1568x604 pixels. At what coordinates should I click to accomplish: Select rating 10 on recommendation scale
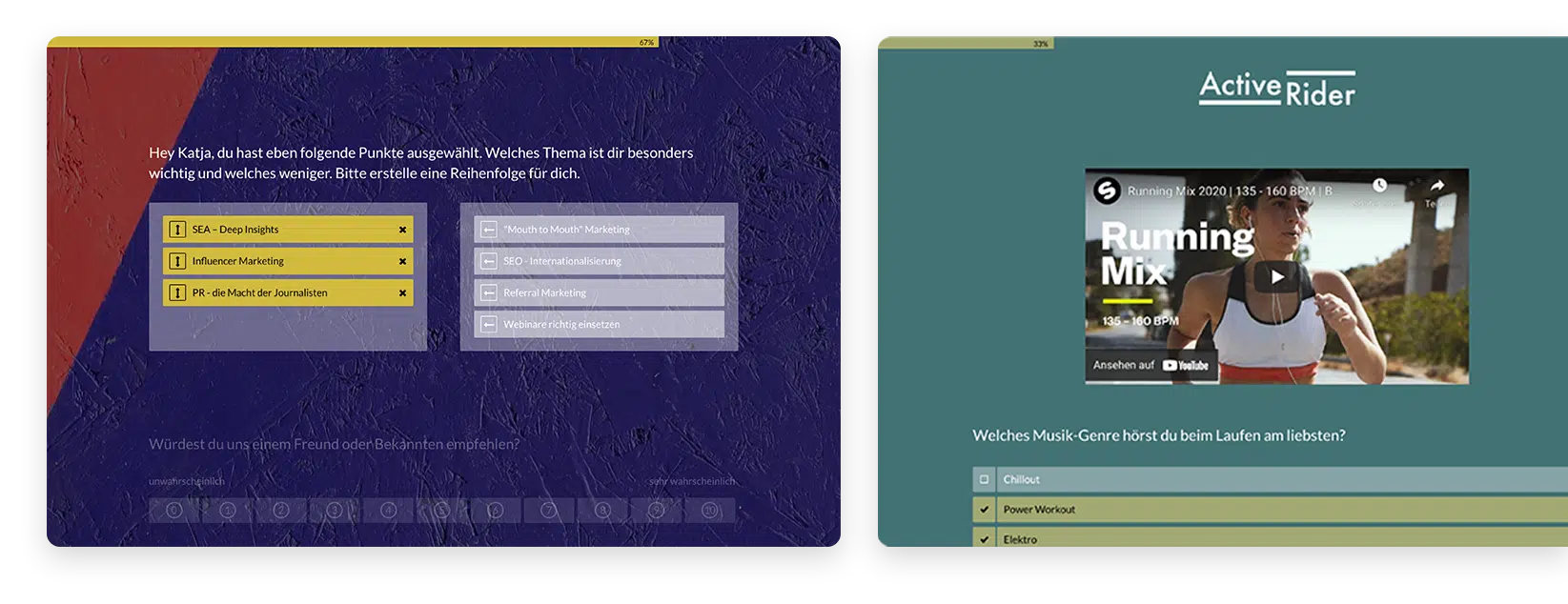coord(709,511)
